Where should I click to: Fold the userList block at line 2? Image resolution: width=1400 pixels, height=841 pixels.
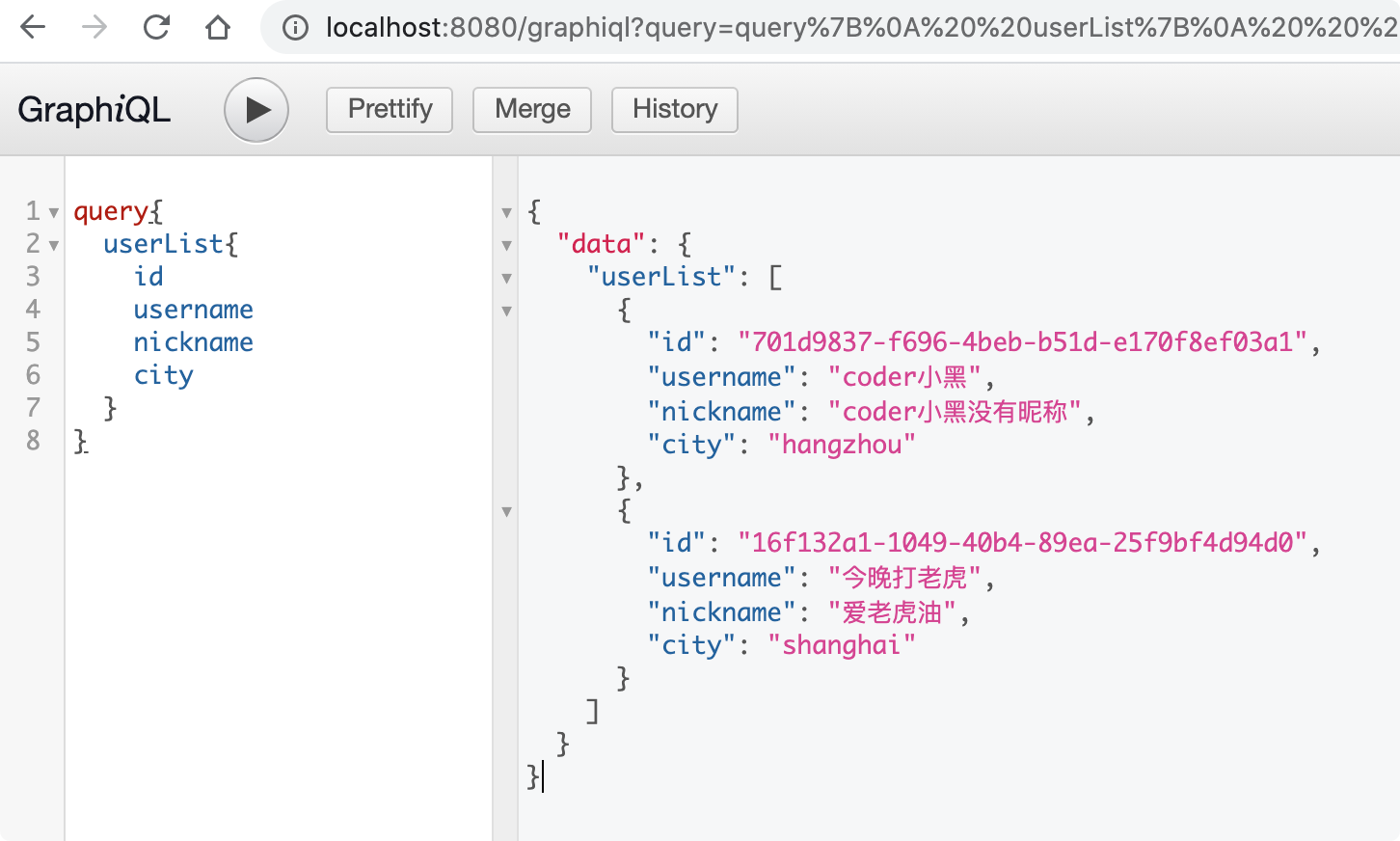click(x=54, y=245)
